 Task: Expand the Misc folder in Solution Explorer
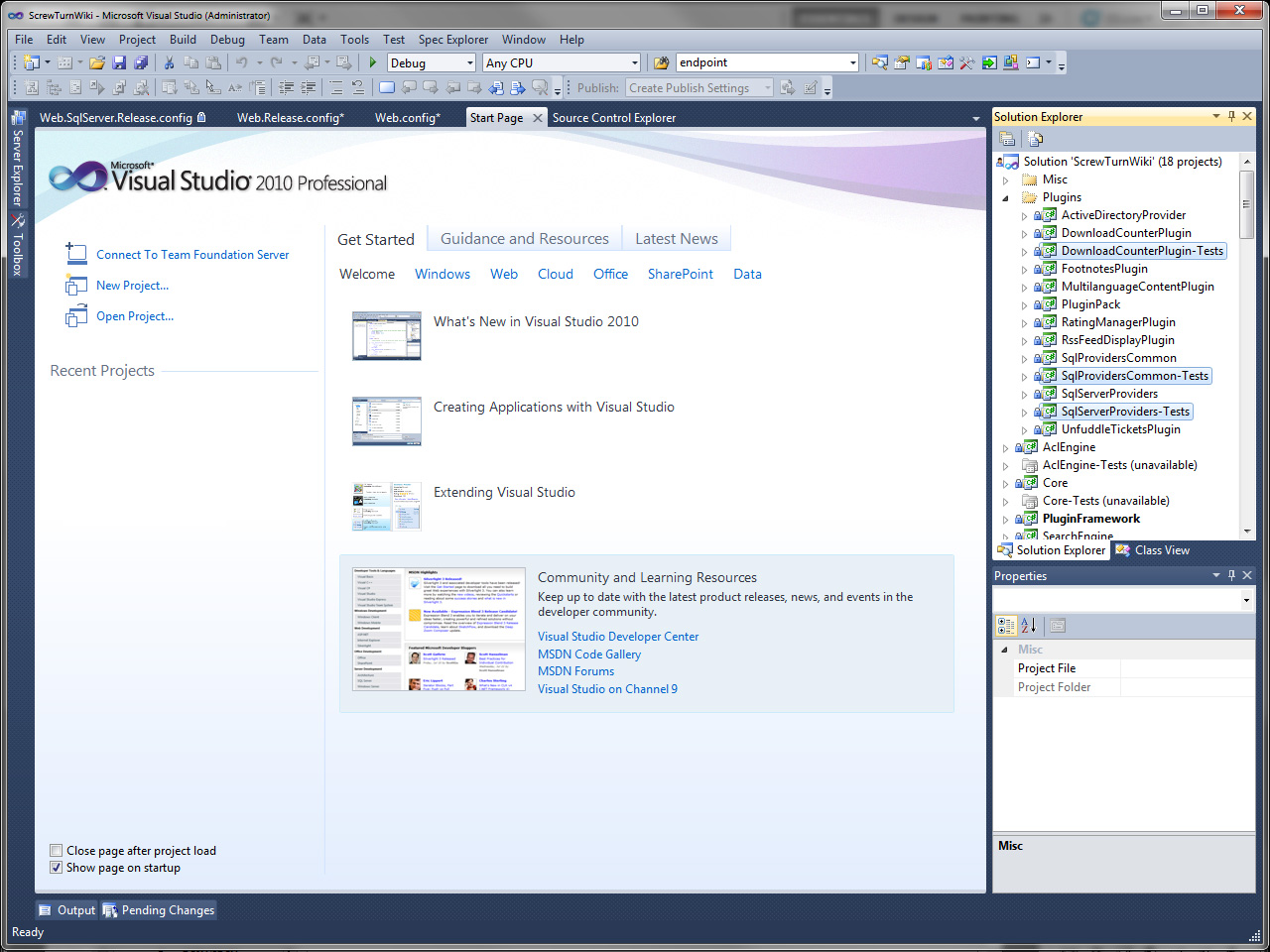(1006, 179)
